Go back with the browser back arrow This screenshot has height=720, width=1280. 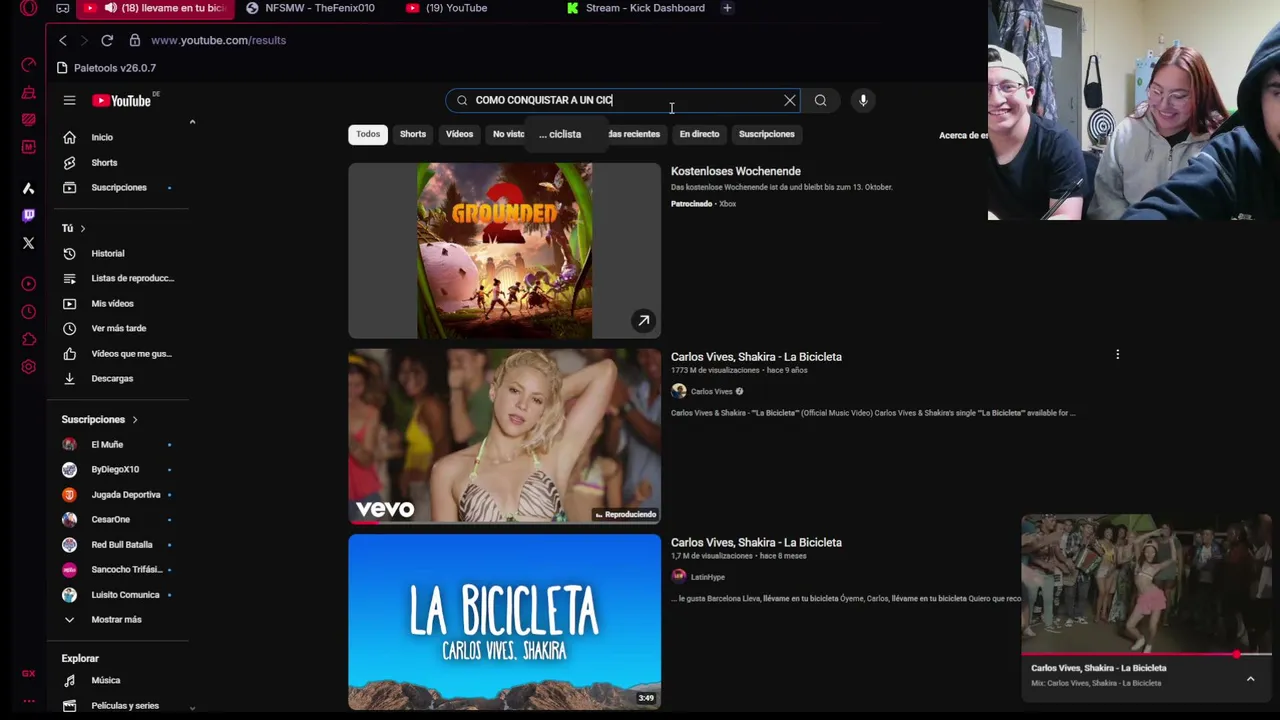63,40
